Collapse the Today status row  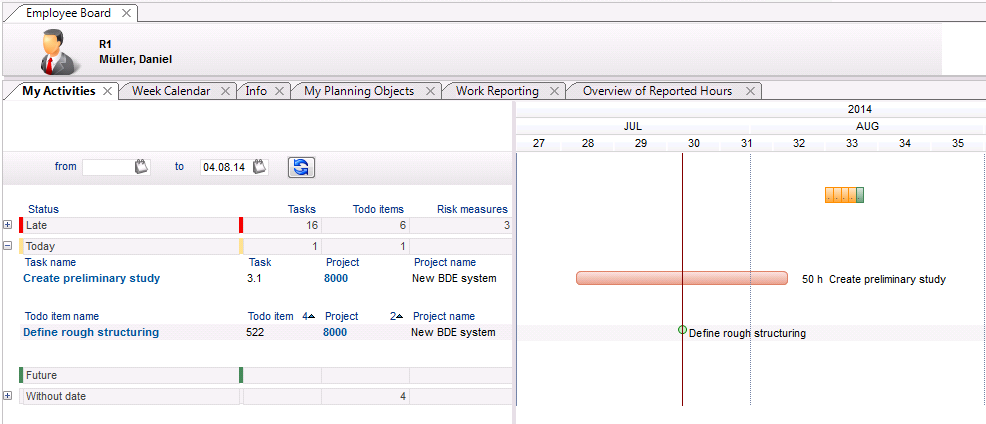(x=8, y=245)
